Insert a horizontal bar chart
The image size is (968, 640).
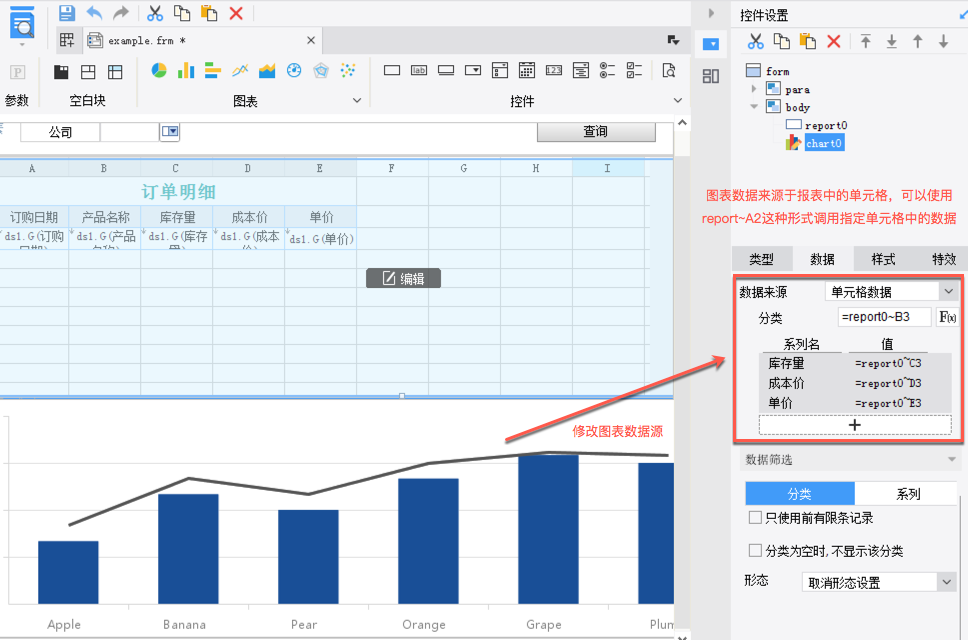(212, 70)
